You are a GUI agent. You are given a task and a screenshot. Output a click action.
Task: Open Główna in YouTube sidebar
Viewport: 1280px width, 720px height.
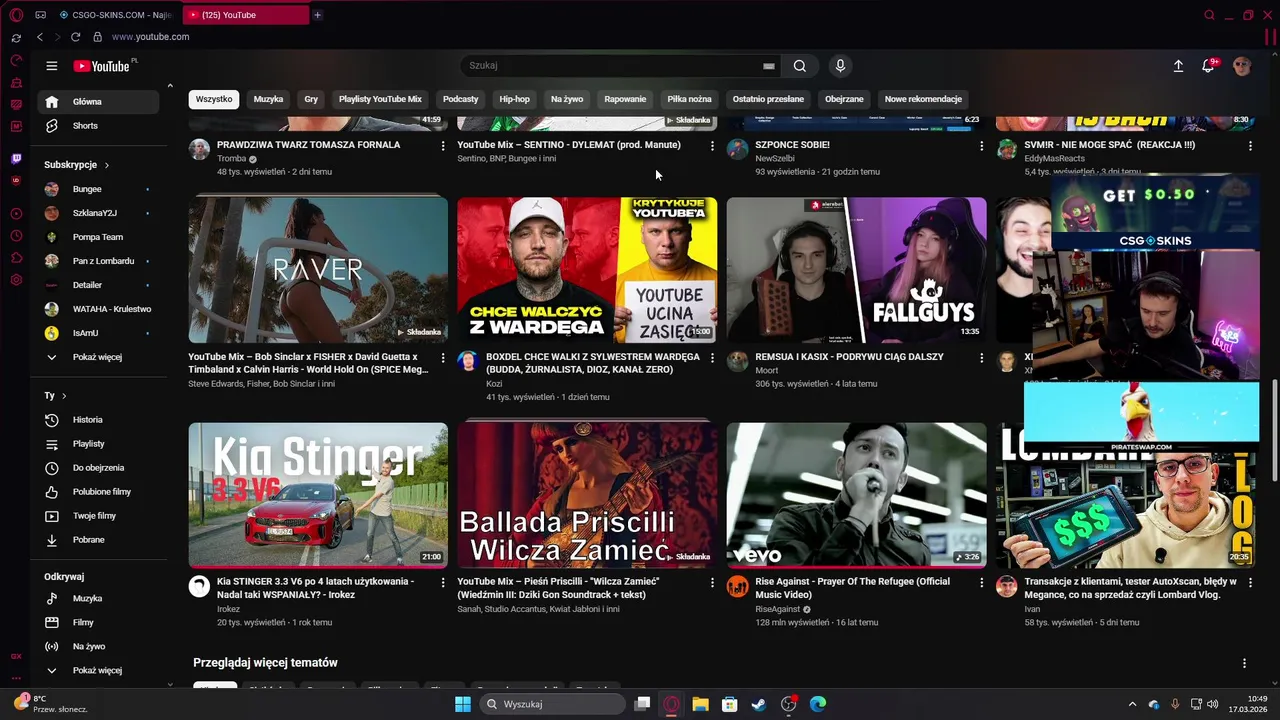coord(98,102)
